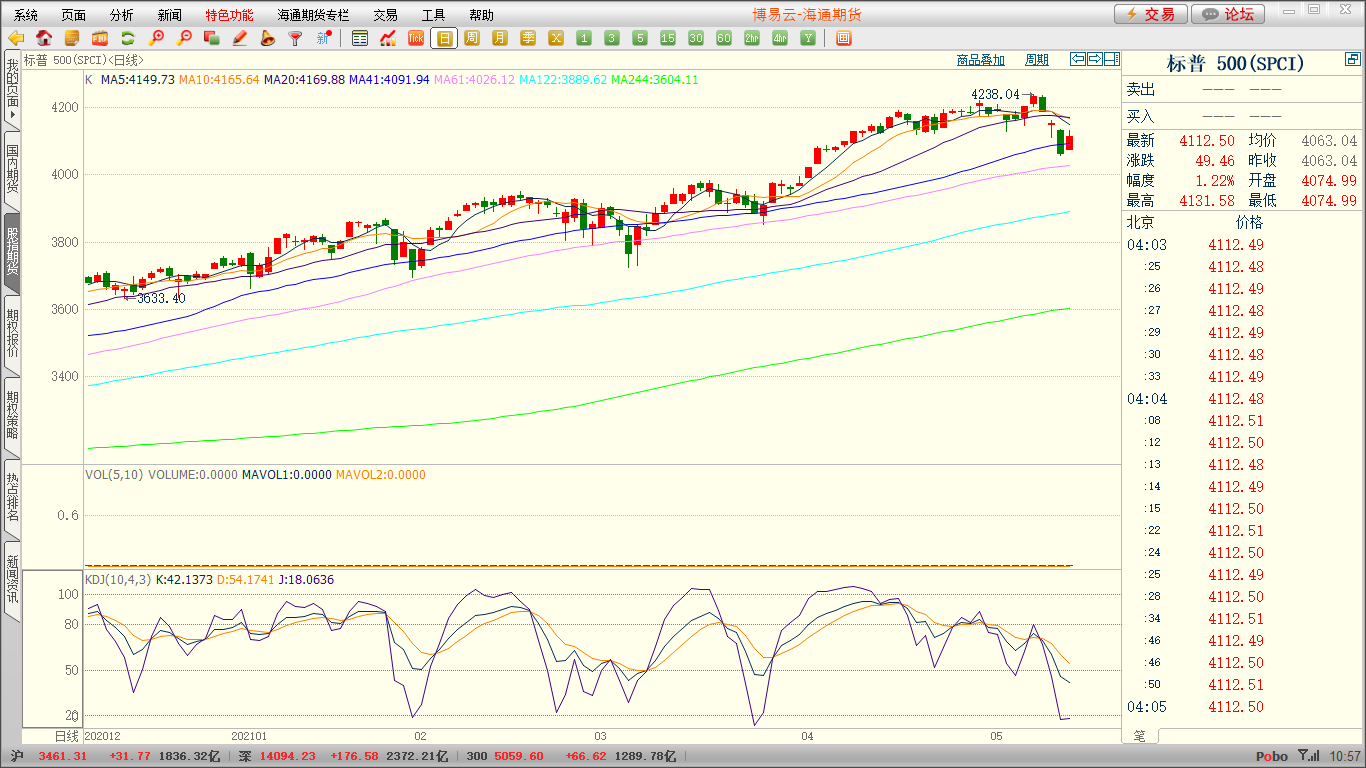Viewport: 1366px width, 768px height.
Task: Open the 期权策略 side tab
Action: 12,416
